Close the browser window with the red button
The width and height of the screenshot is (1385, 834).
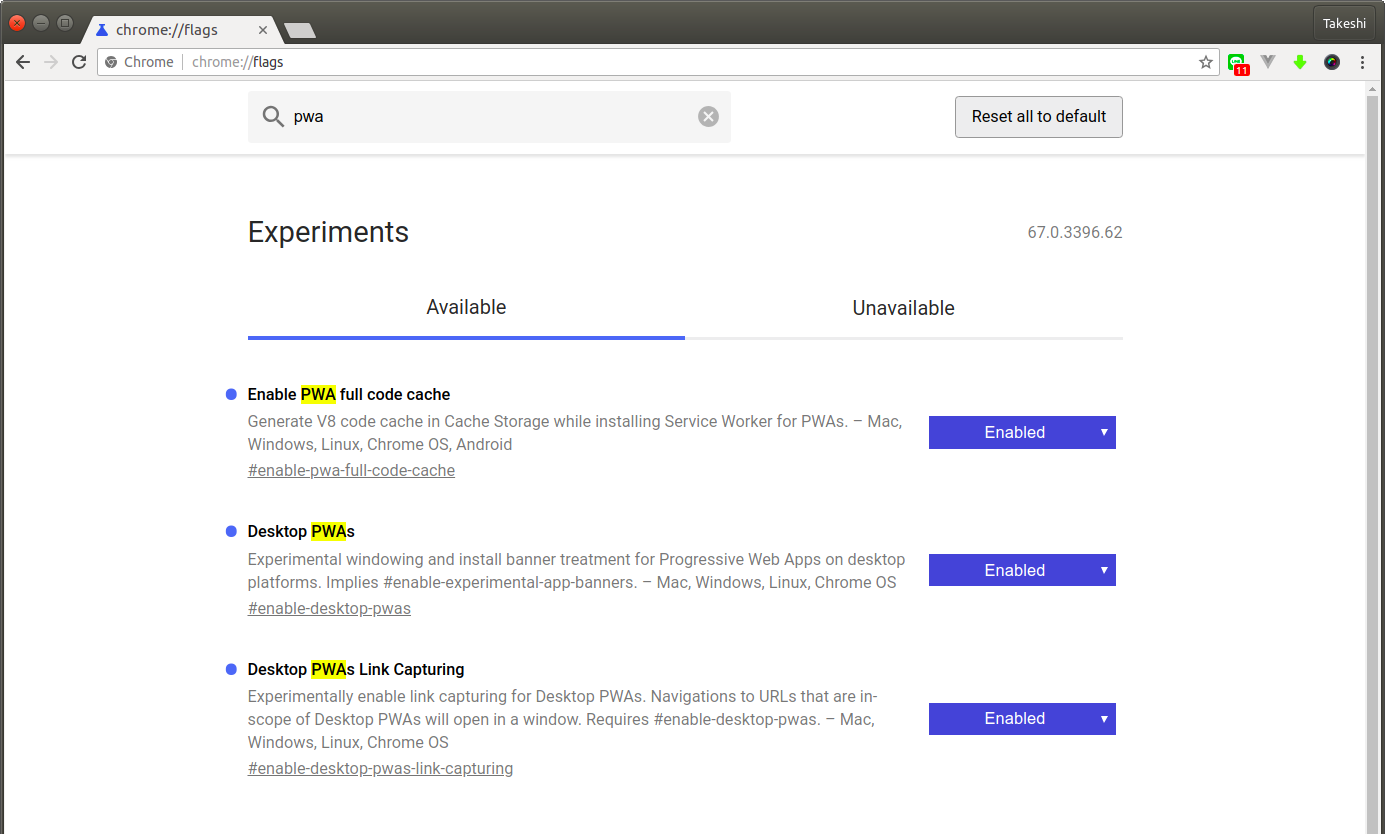17,23
